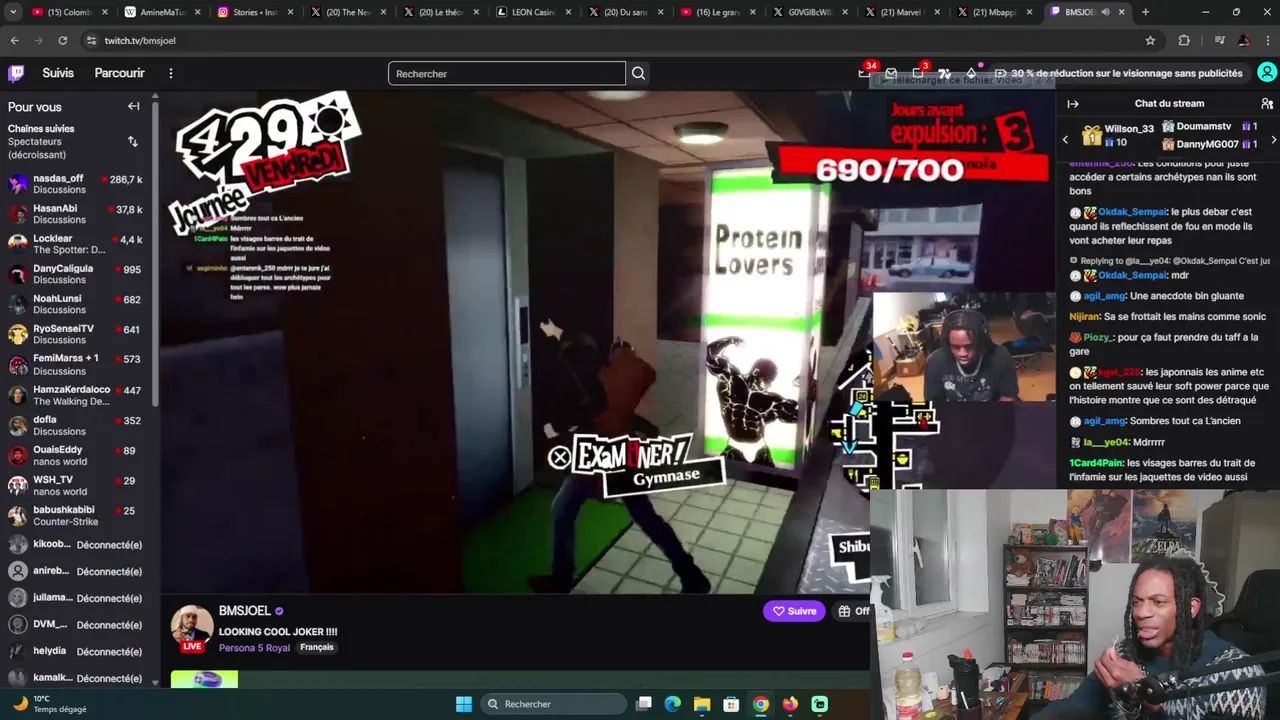Image resolution: width=1280 pixels, height=720 pixels.
Task: Reload the browser page
Action: pyautogui.click(x=62, y=40)
